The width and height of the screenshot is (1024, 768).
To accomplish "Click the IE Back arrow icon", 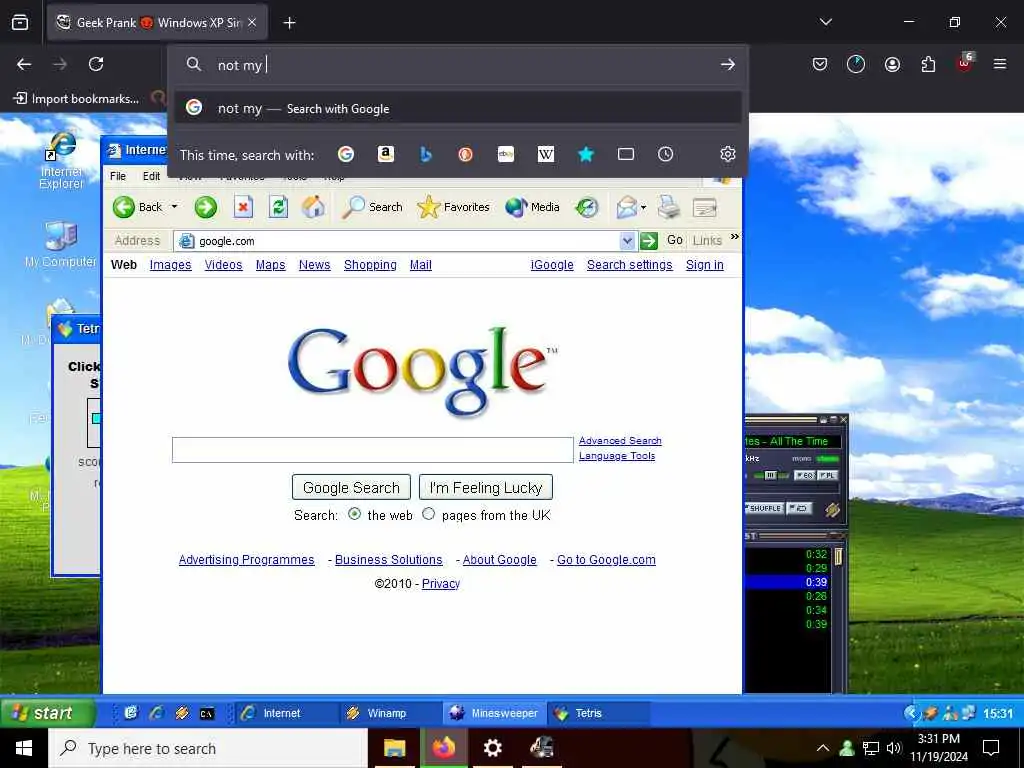I will click(x=123, y=207).
